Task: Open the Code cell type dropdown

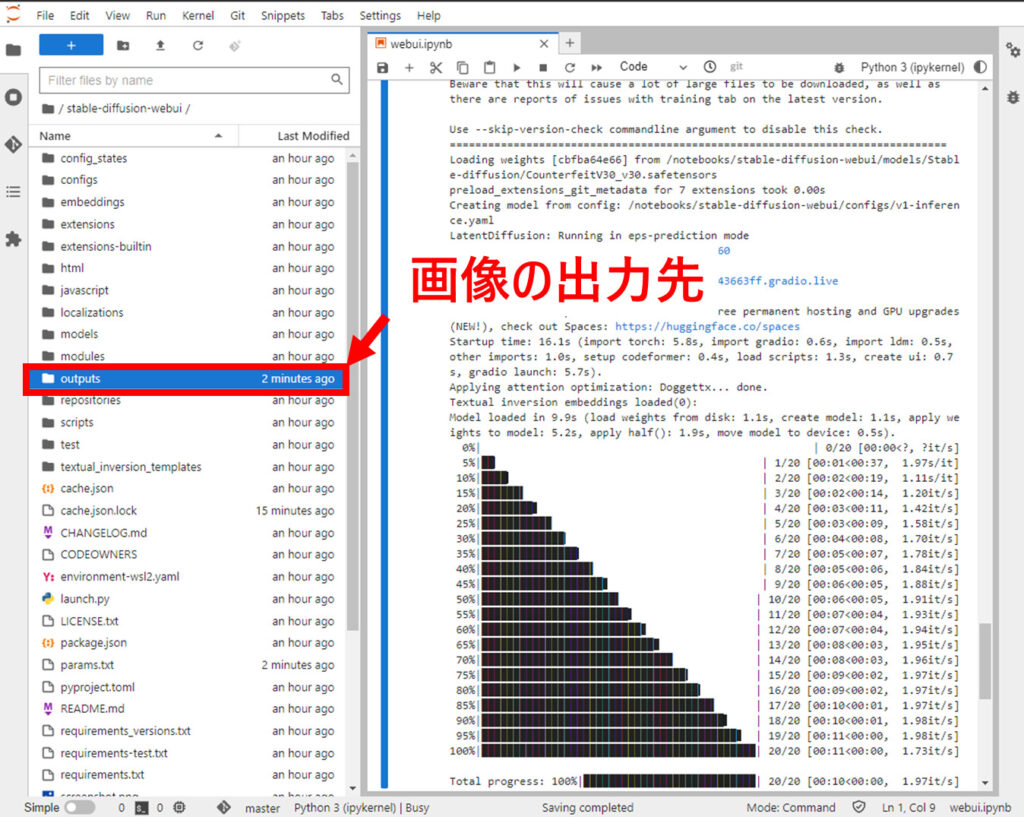Action: point(652,67)
